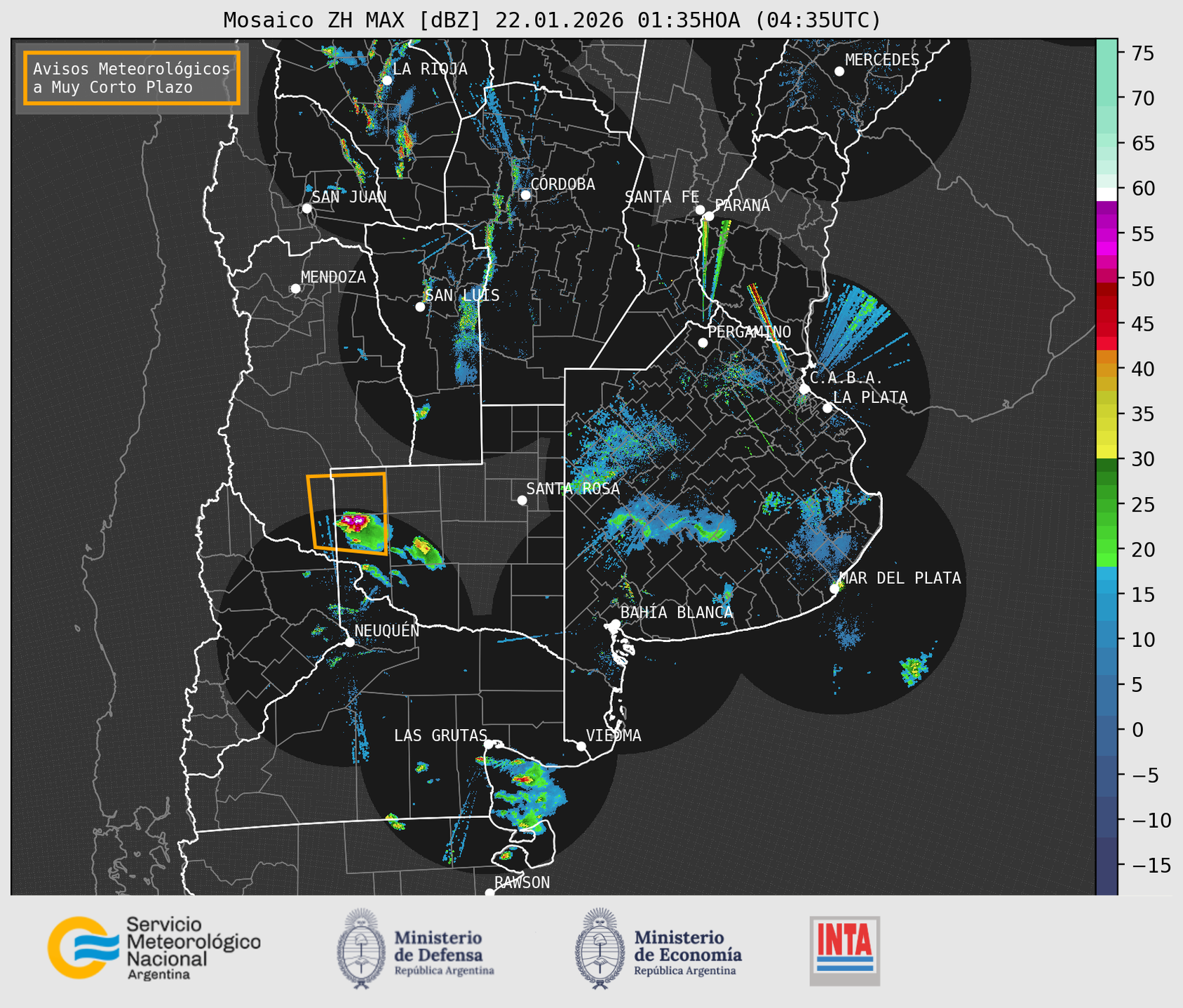Click the white 60 dBZ color band

1107,194
